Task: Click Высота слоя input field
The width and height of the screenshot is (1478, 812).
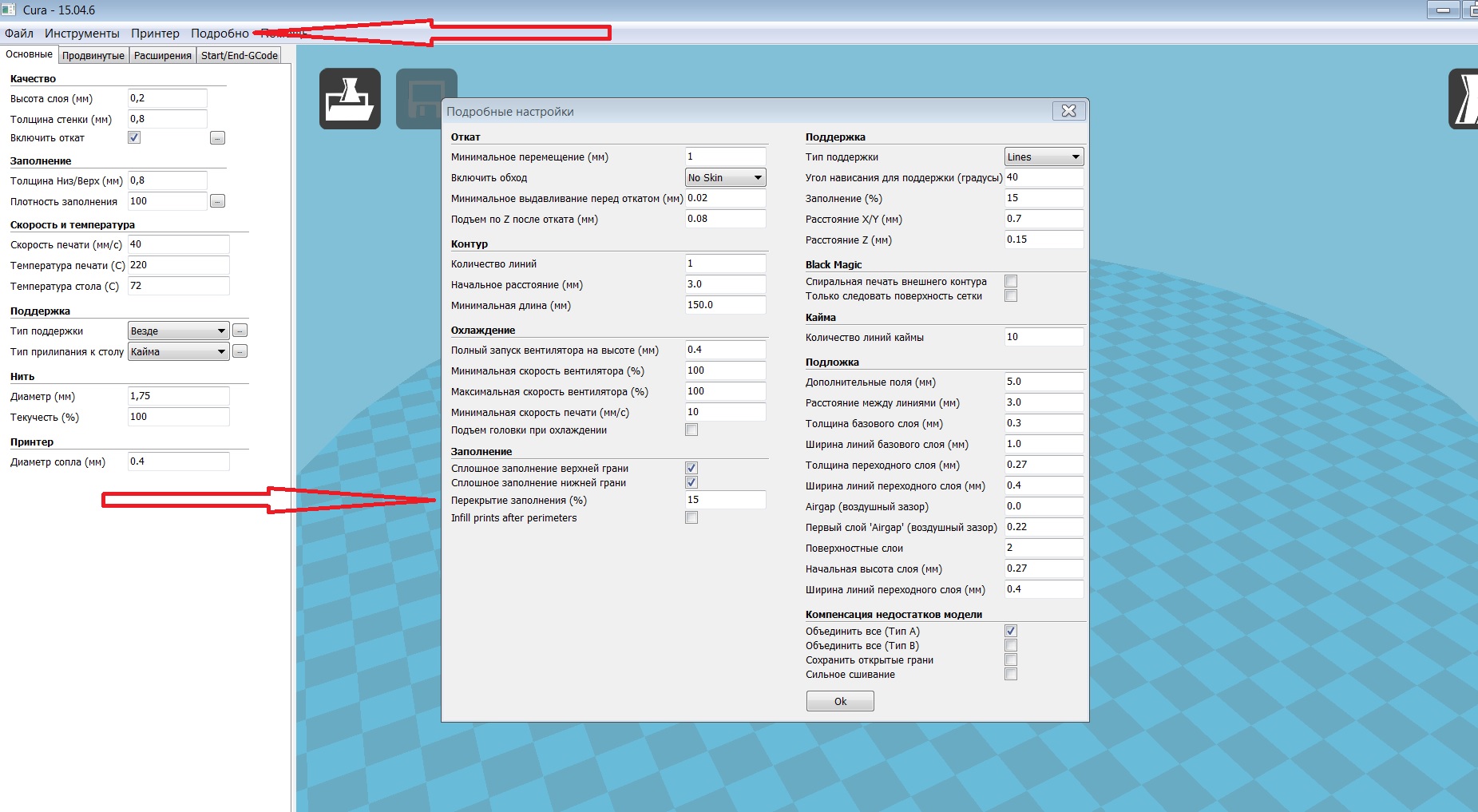Action: [x=168, y=98]
